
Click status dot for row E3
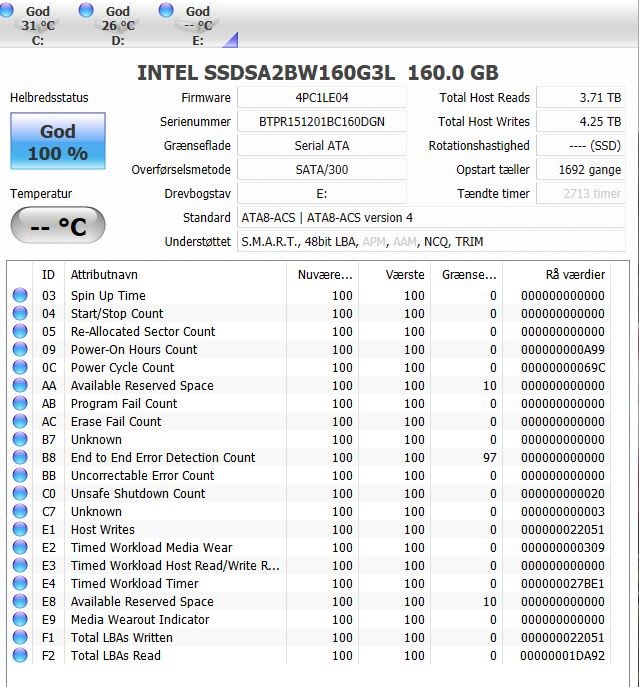20,565
